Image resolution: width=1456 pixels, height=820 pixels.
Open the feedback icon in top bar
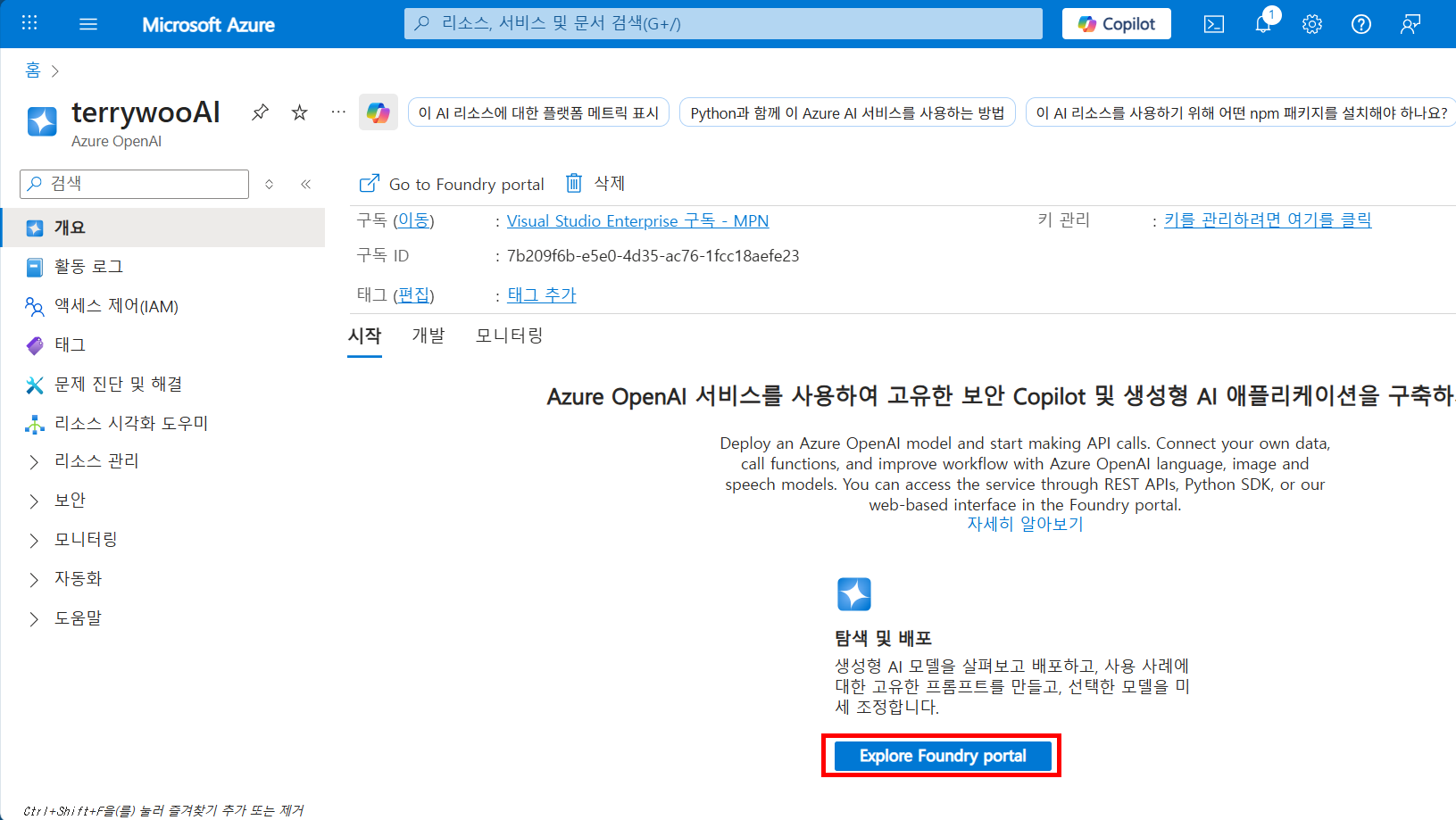pos(1410,24)
